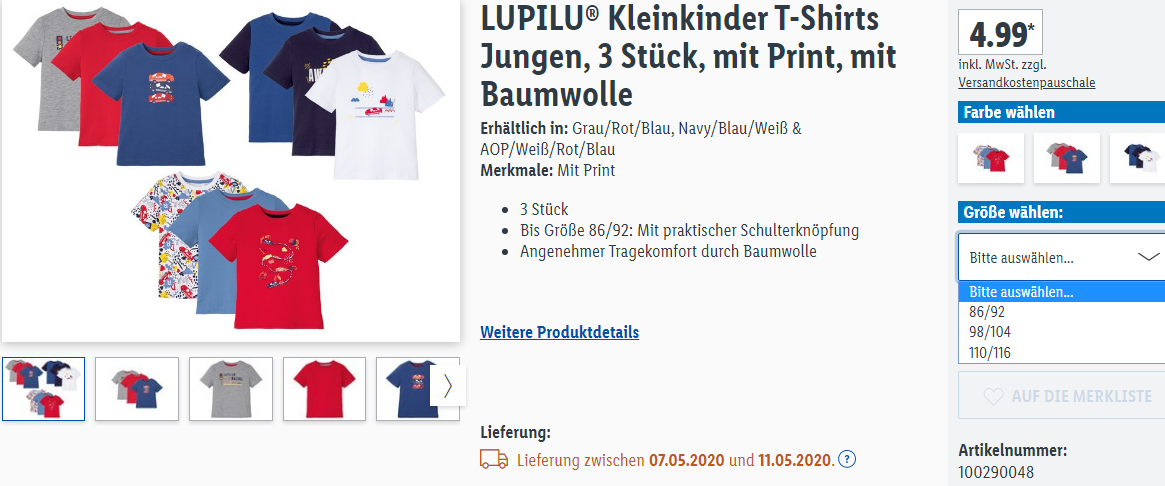Click the delivery info question mark icon
Image resolution: width=1165 pixels, height=486 pixels.
847,459
